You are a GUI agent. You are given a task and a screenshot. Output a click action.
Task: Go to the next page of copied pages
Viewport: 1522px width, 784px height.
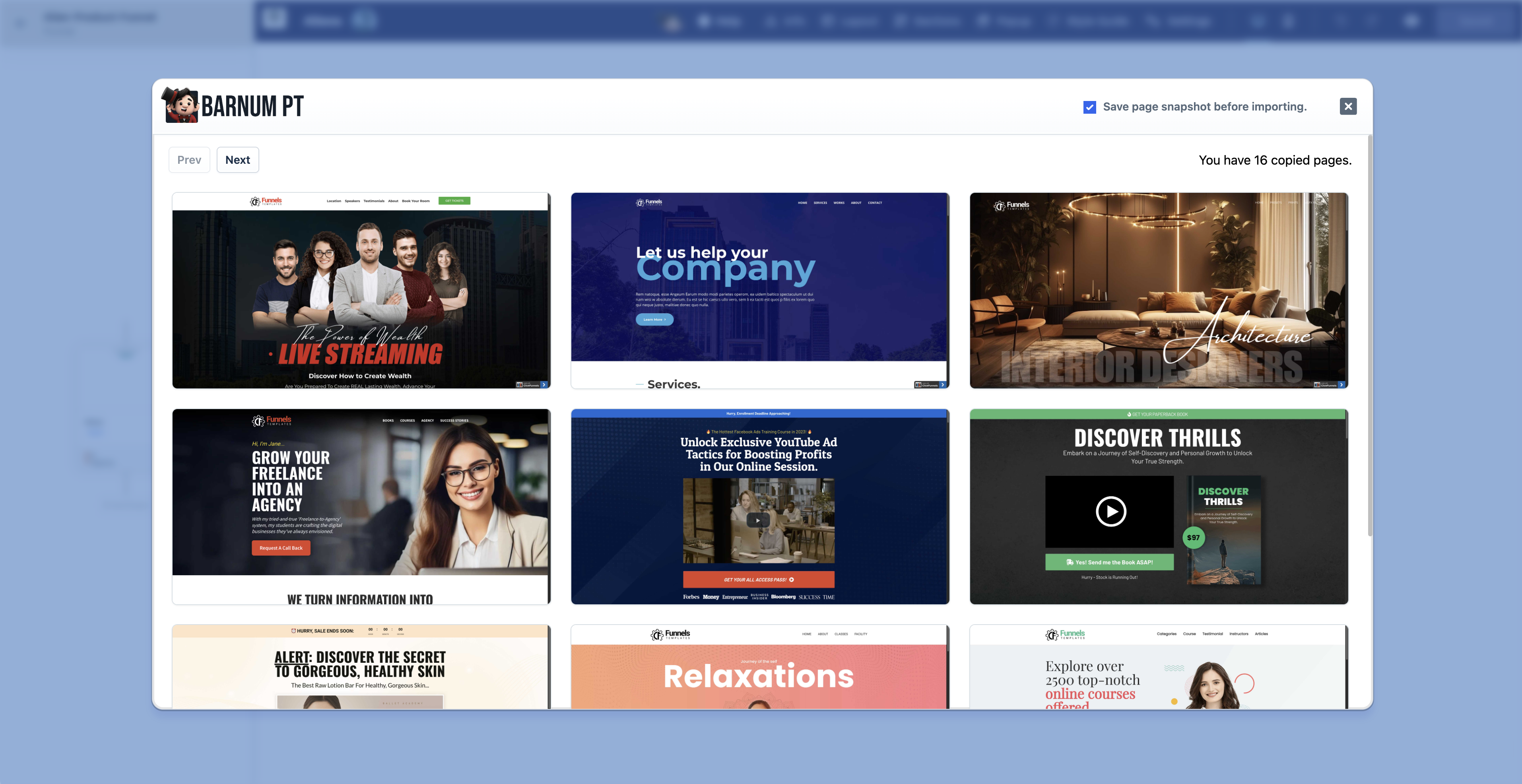(x=237, y=160)
